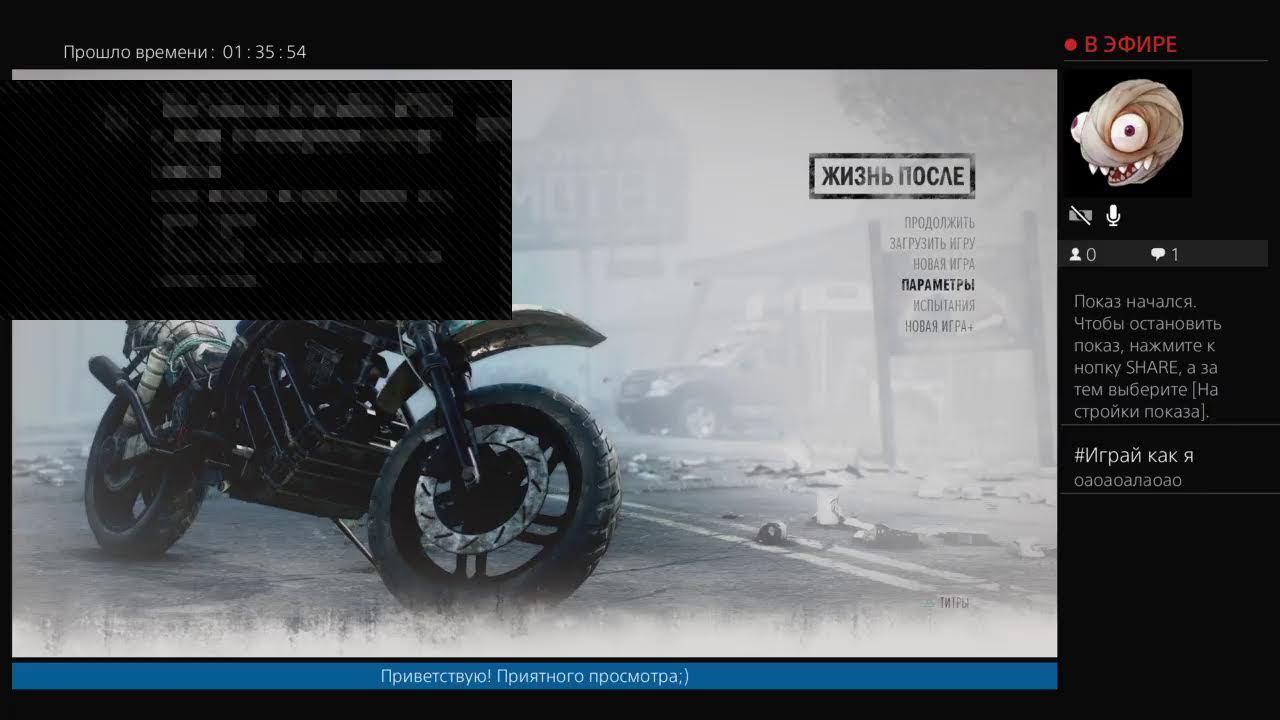Select ПРОДОЛЖИТЬ in the game menu

click(939, 223)
